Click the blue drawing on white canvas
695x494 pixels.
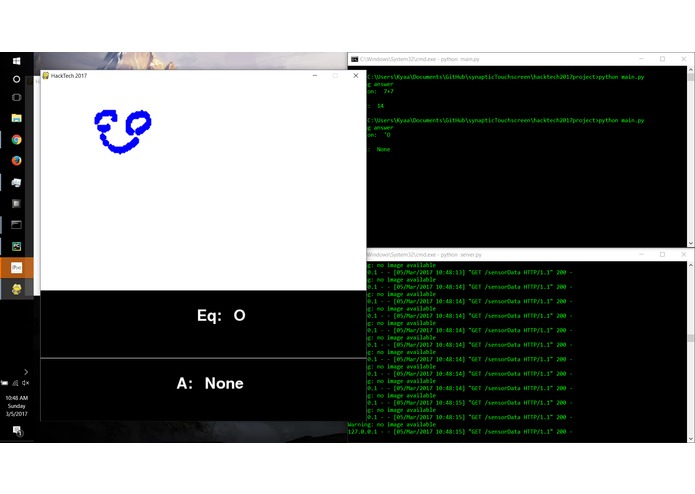[123, 132]
